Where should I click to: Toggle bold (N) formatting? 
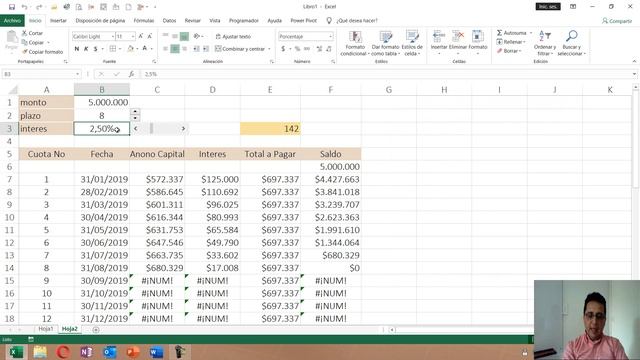pos(77,49)
